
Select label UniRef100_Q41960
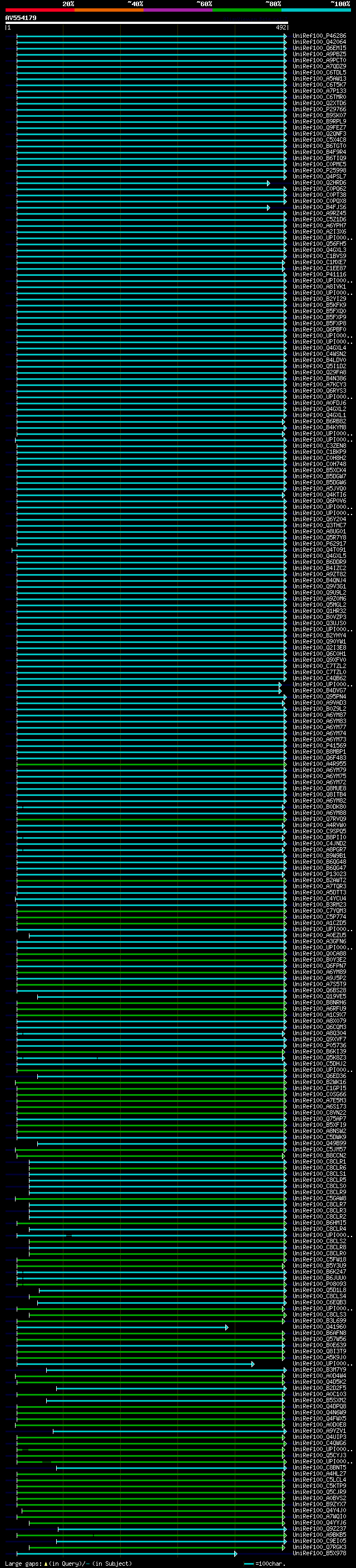[319, 1327]
